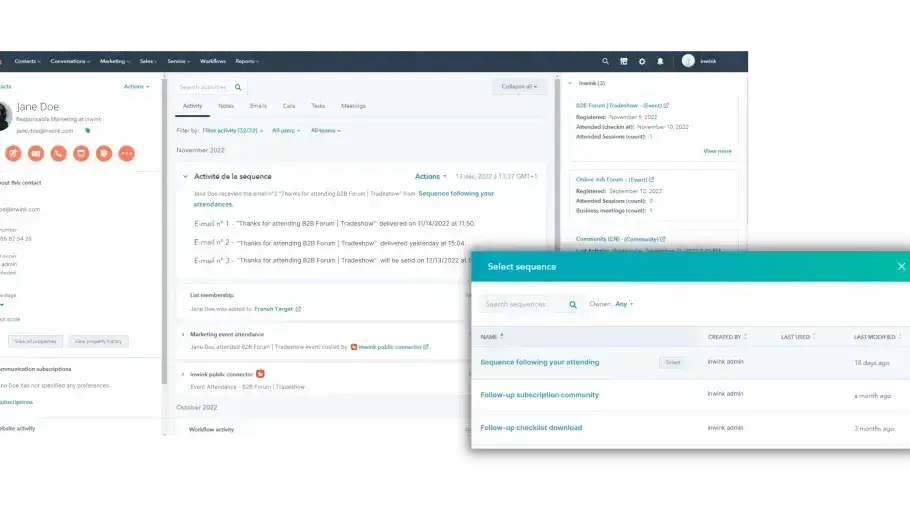Open Follow-up checklist download sequence
The width and height of the screenshot is (910, 512).
pos(530,428)
